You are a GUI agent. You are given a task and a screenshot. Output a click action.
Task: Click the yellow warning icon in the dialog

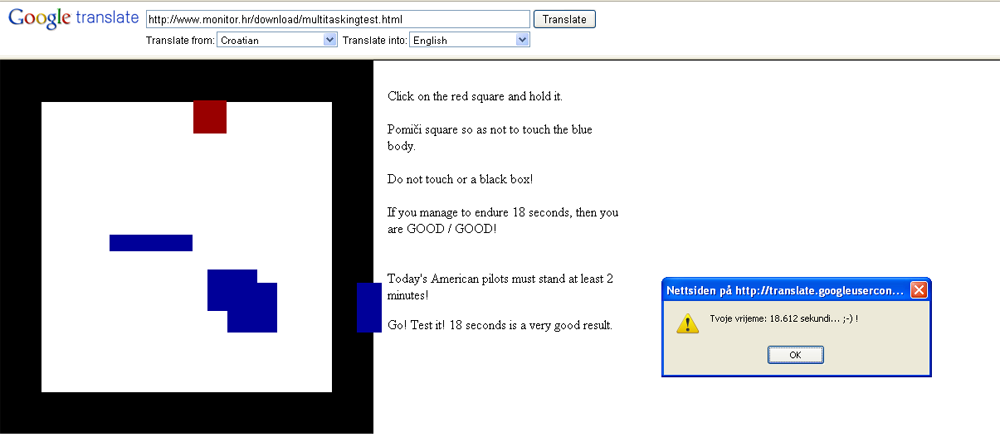[x=687, y=323]
